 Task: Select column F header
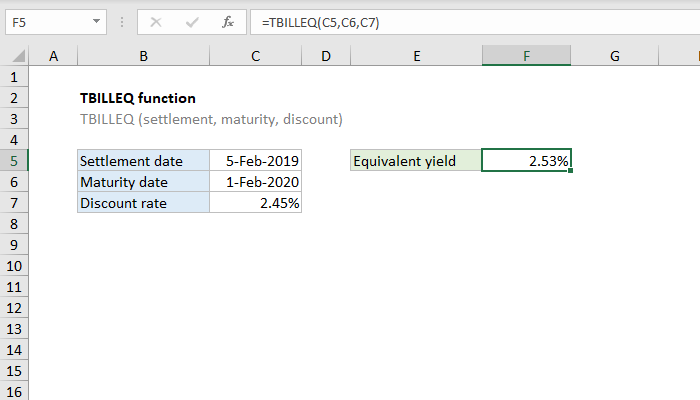click(526, 56)
